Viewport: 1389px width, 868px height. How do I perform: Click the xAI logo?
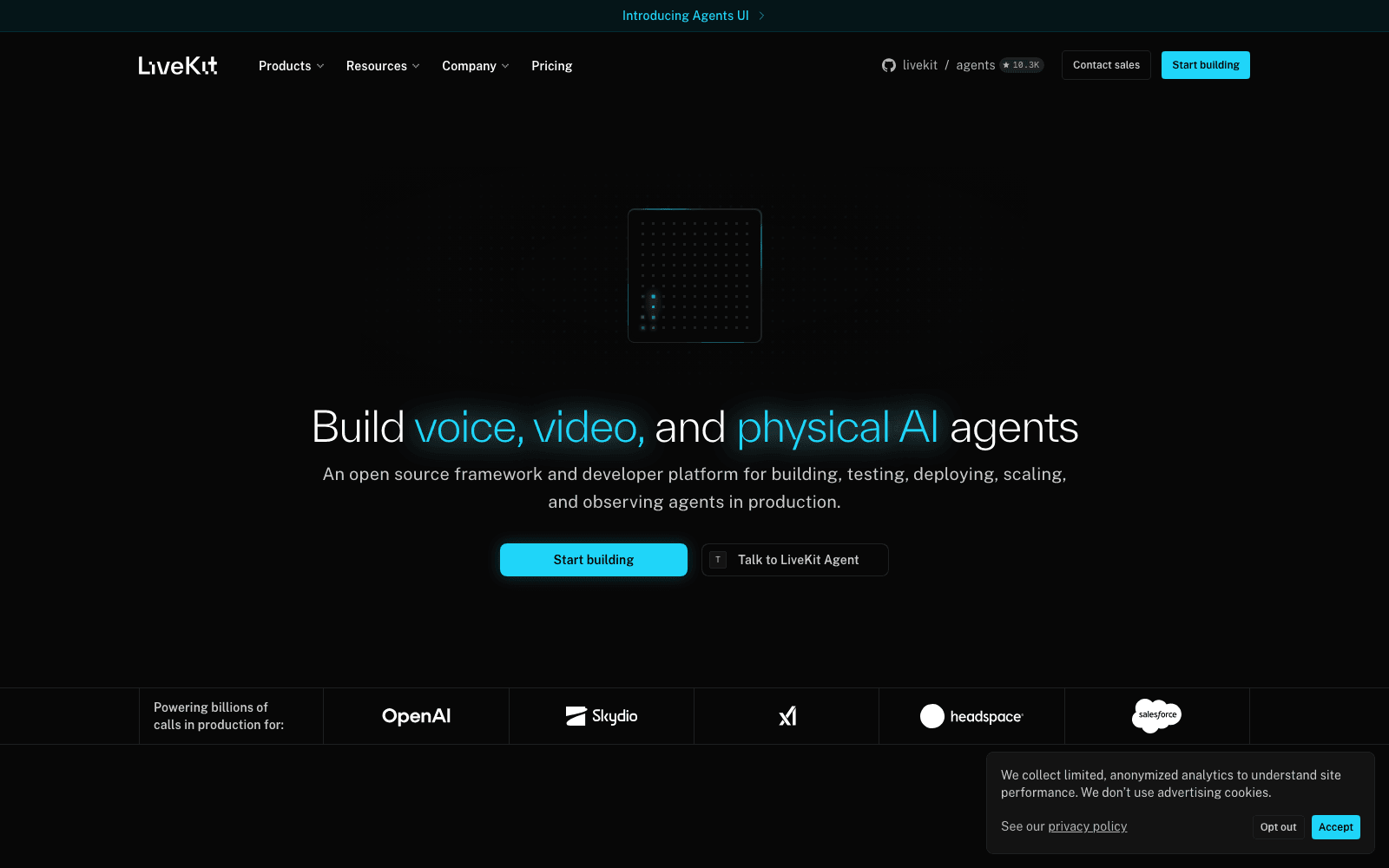point(787,716)
